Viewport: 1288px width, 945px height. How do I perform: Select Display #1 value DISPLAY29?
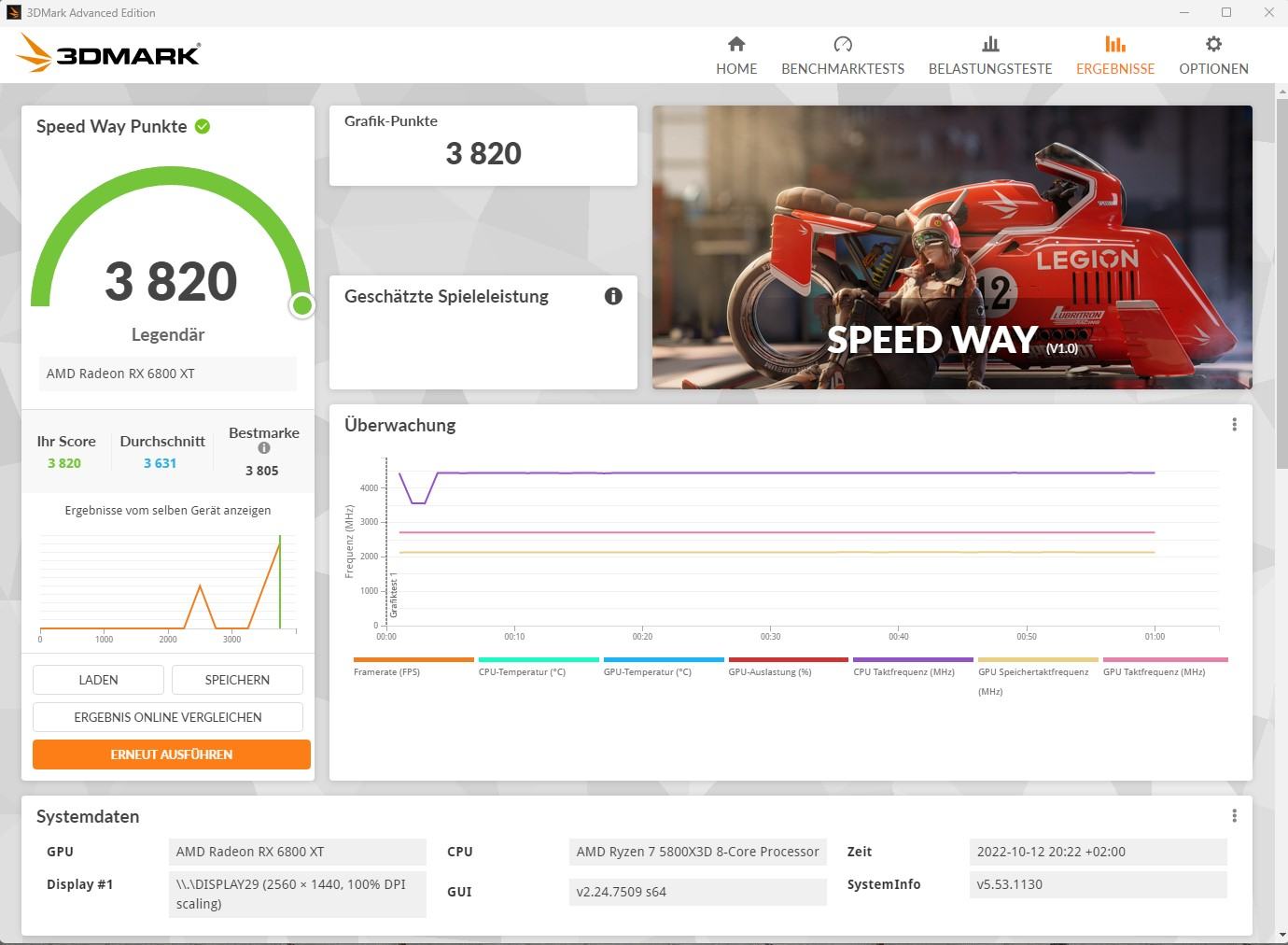coord(298,894)
